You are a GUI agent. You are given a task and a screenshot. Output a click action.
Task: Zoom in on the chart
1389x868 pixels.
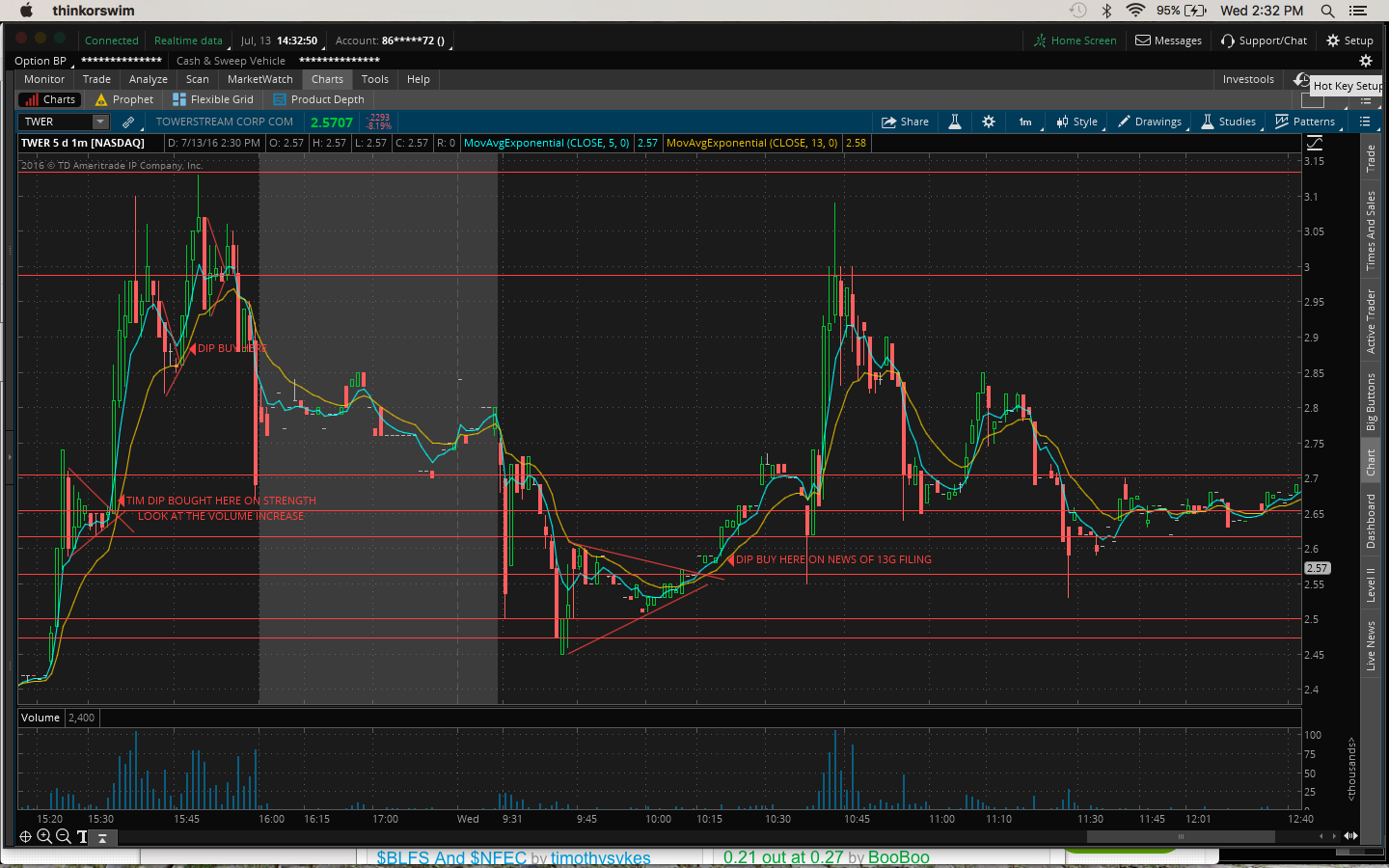(44, 836)
